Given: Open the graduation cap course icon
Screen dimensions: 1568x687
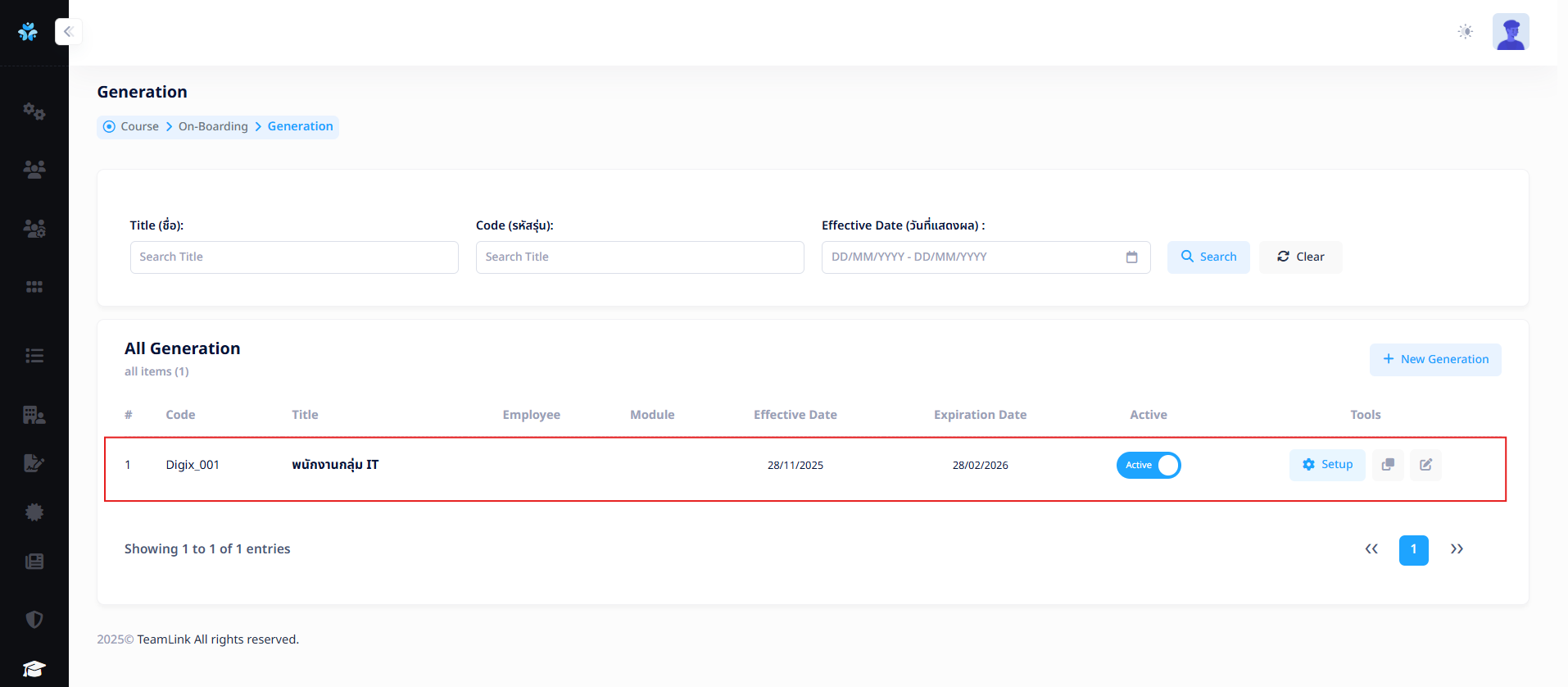Looking at the screenshot, I should pos(34,669).
